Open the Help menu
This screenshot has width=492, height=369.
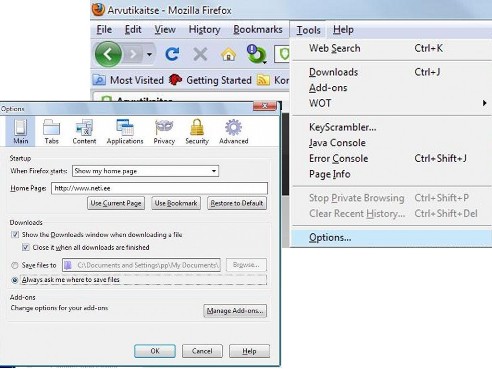coord(343,29)
